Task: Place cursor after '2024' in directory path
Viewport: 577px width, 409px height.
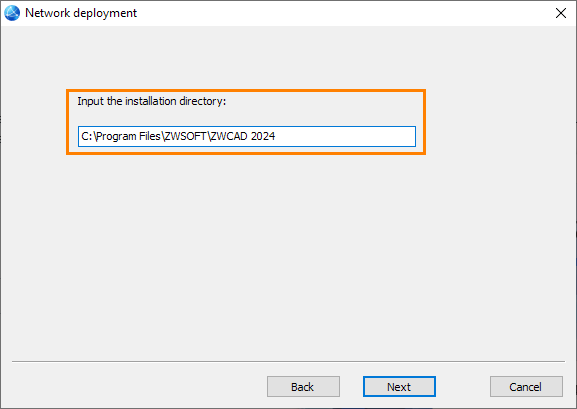Action: click(276, 136)
